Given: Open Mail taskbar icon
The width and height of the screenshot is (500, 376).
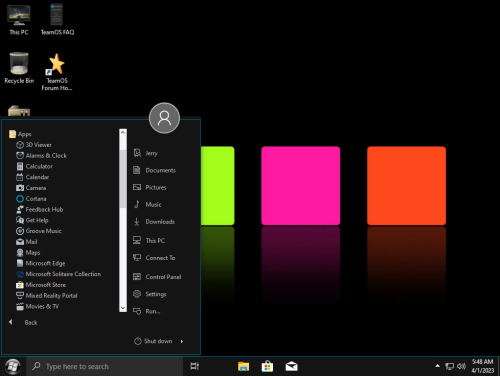Looking at the screenshot, I should point(291,366).
